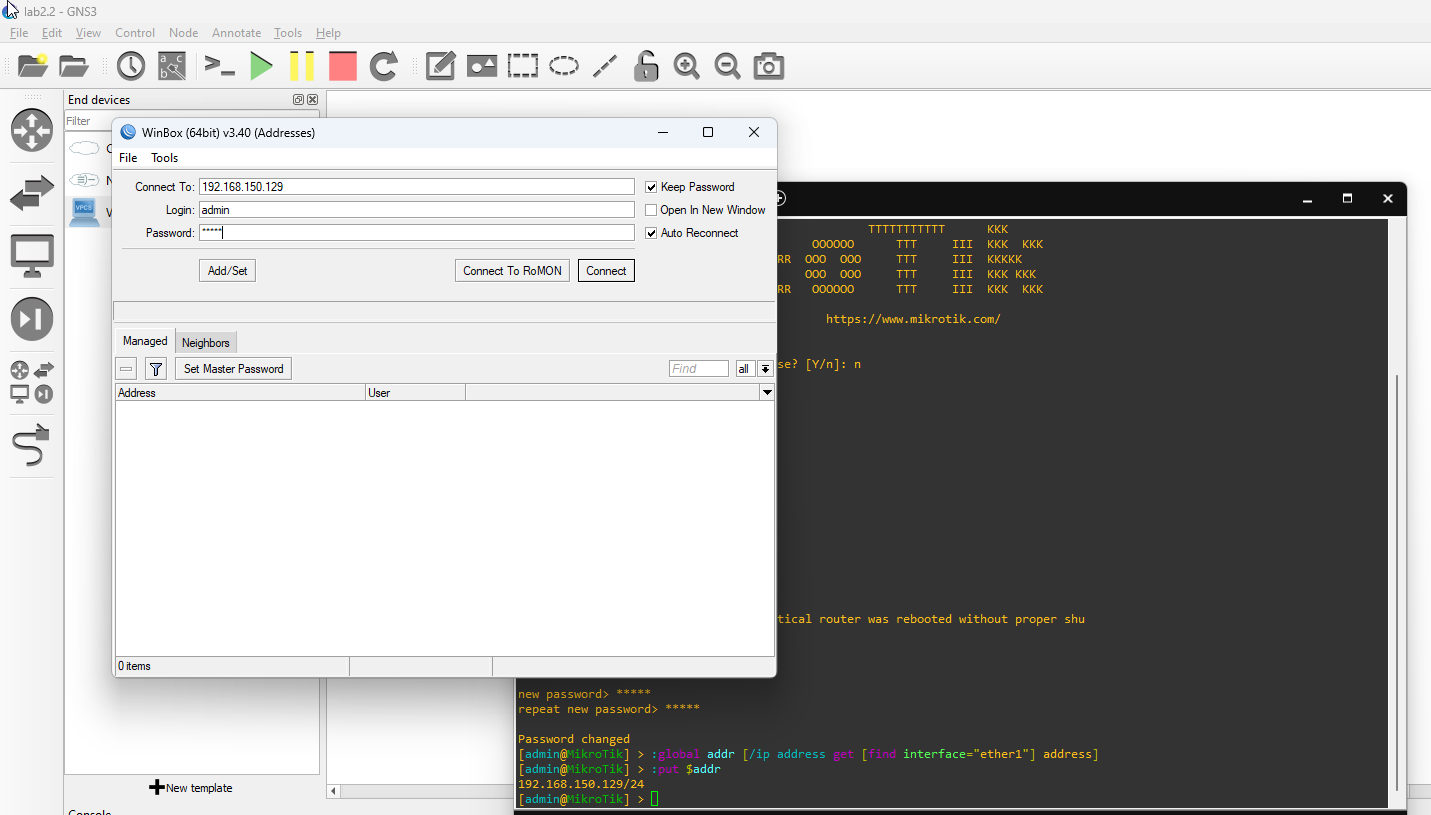Open the GNS3 File menu

click(19, 33)
